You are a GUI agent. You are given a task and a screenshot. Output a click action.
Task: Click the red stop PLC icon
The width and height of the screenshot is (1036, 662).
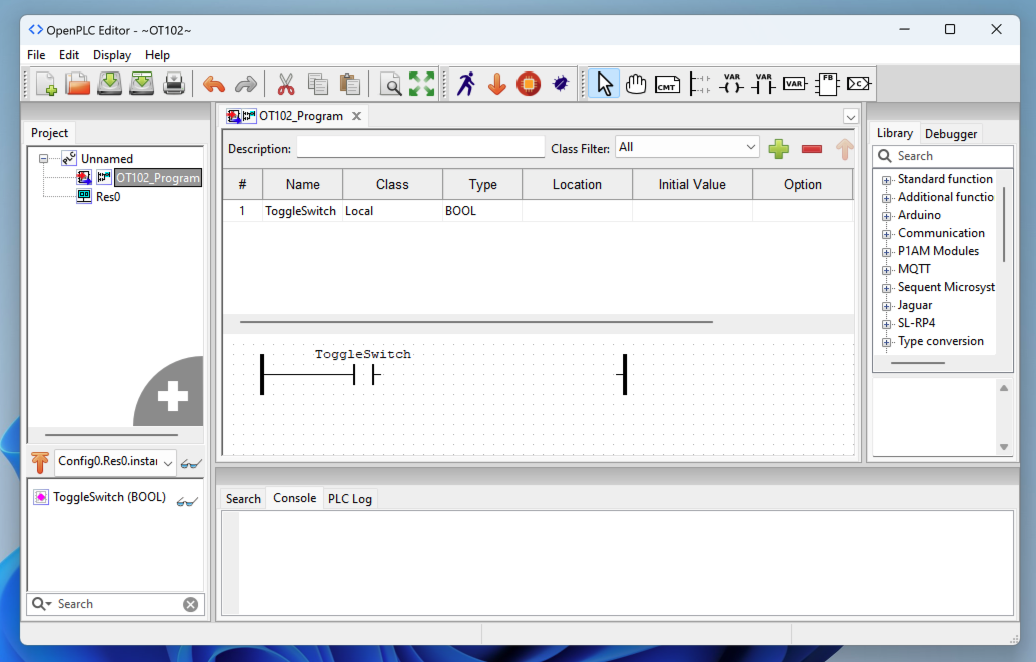(x=529, y=84)
